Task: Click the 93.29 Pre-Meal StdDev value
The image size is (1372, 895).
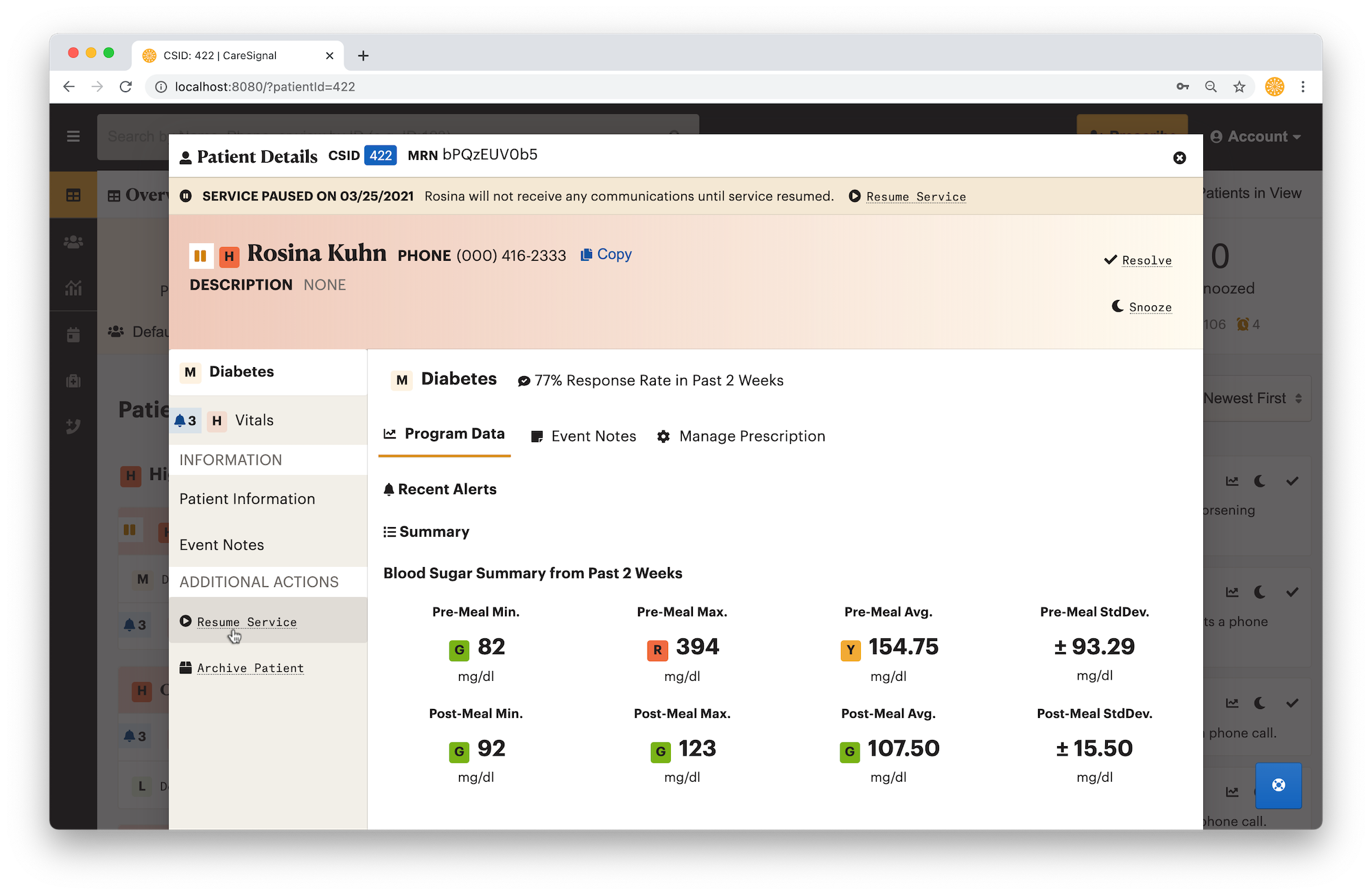Action: click(1094, 647)
